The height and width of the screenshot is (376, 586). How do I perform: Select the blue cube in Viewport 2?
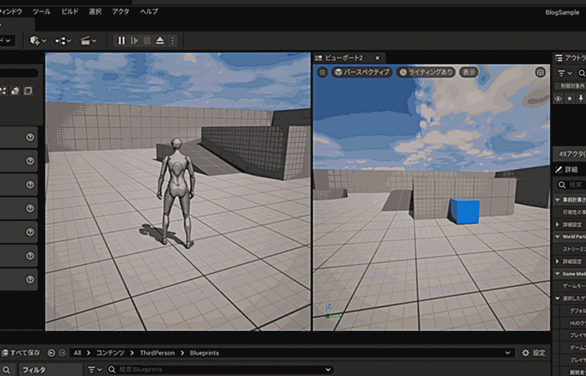click(465, 211)
